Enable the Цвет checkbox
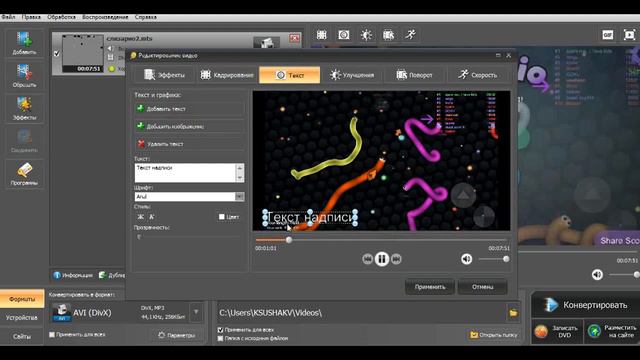The width and height of the screenshot is (640, 360). pos(222,217)
